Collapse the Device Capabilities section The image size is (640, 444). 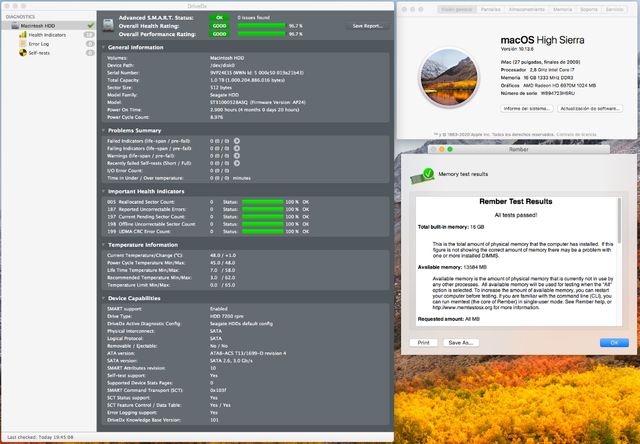pyautogui.click(x=104, y=298)
